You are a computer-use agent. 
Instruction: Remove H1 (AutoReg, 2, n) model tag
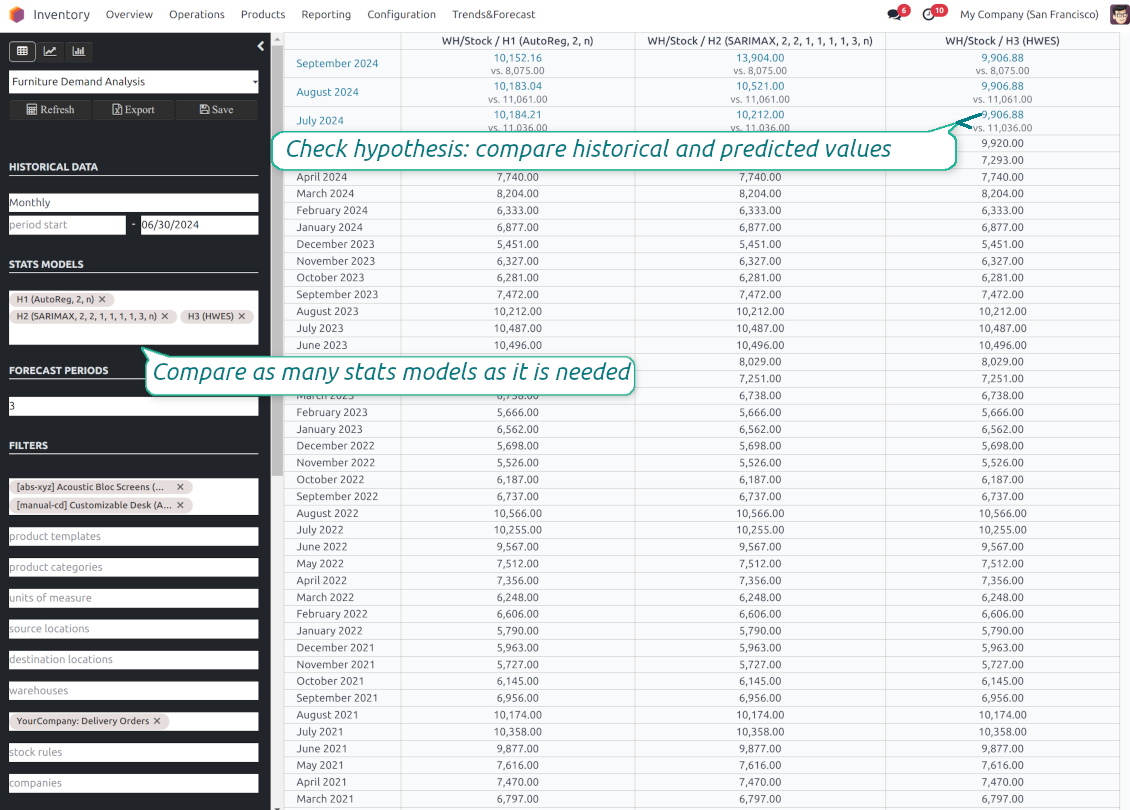click(102, 299)
